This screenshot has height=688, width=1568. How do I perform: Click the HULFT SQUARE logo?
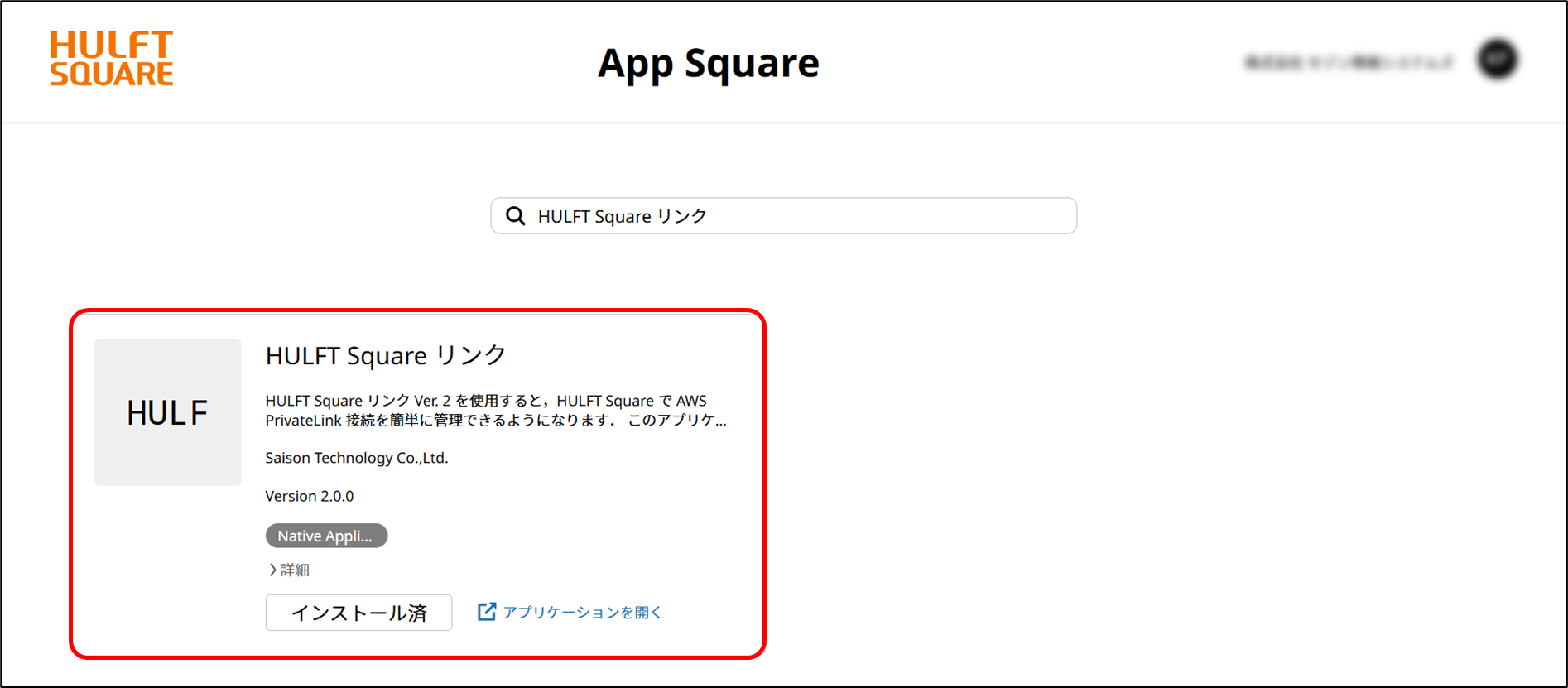[x=111, y=59]
